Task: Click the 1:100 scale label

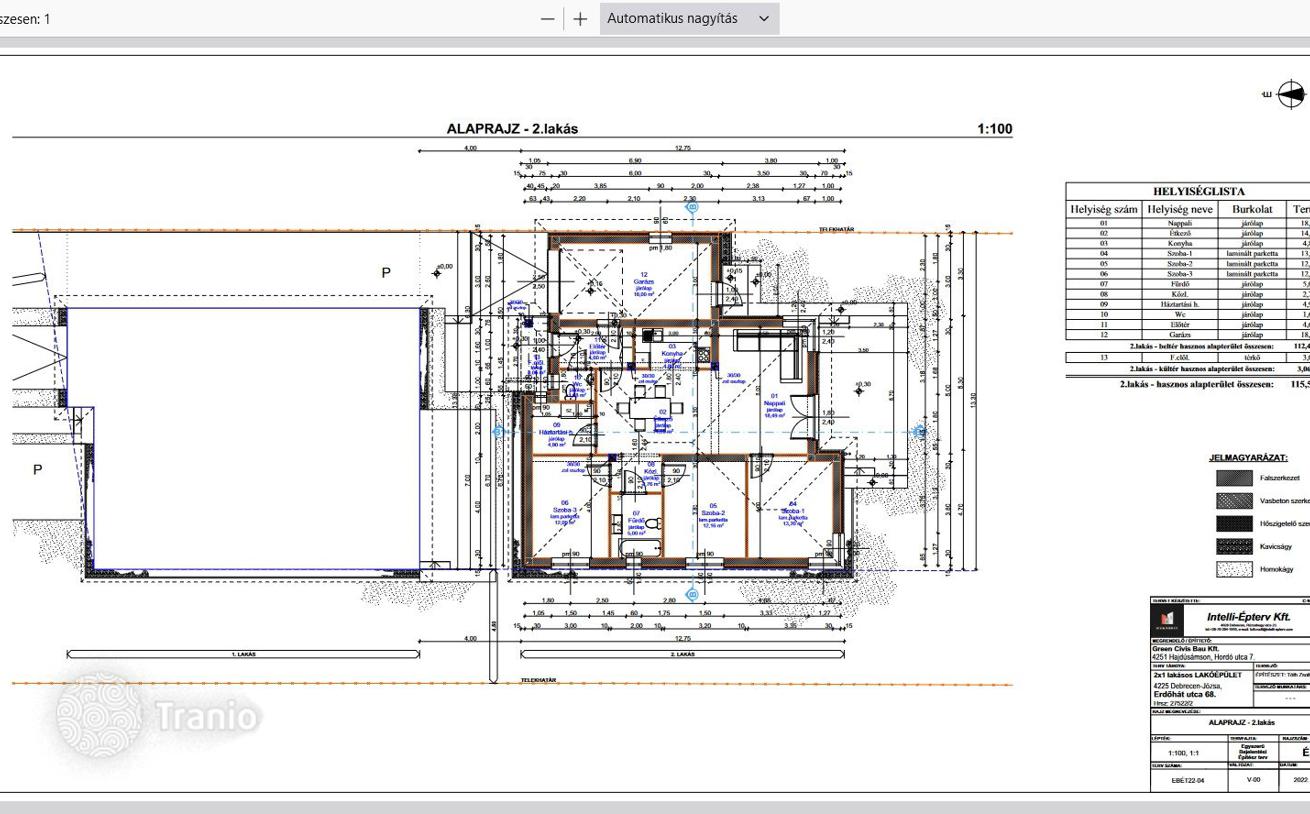Action: pos(993,129)
